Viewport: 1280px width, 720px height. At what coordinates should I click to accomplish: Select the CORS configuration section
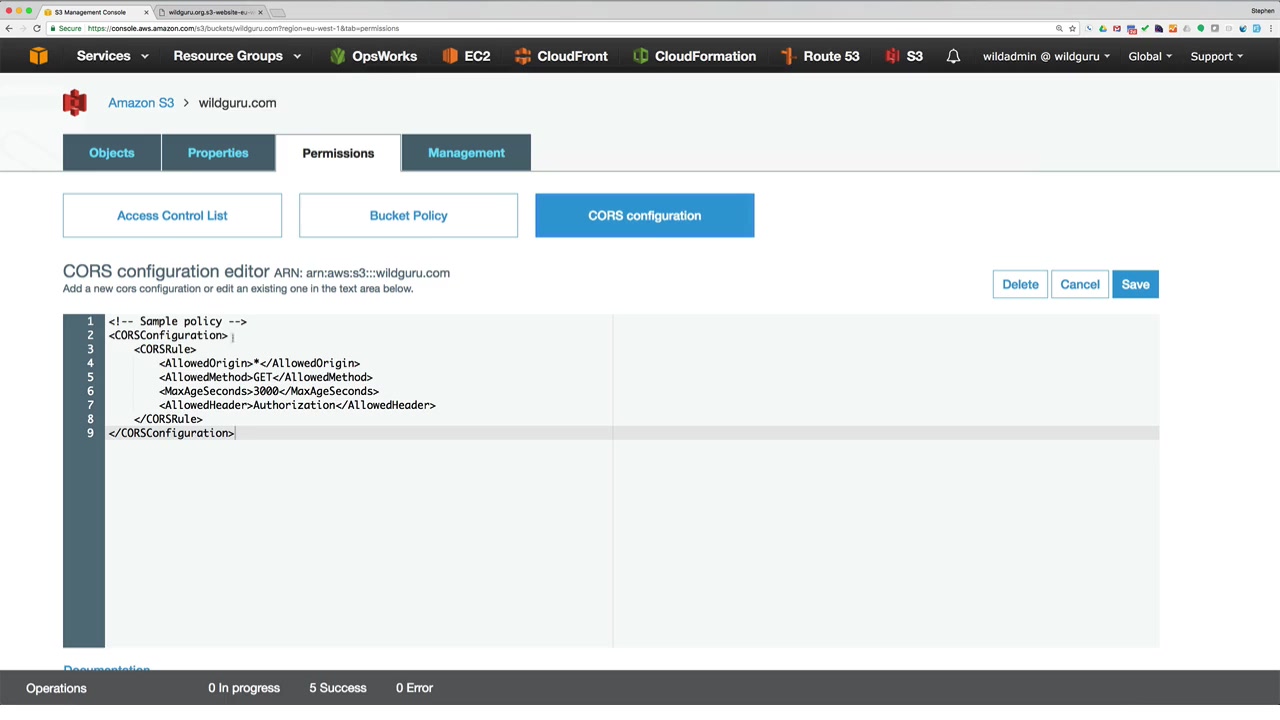(x=645, y=215)
